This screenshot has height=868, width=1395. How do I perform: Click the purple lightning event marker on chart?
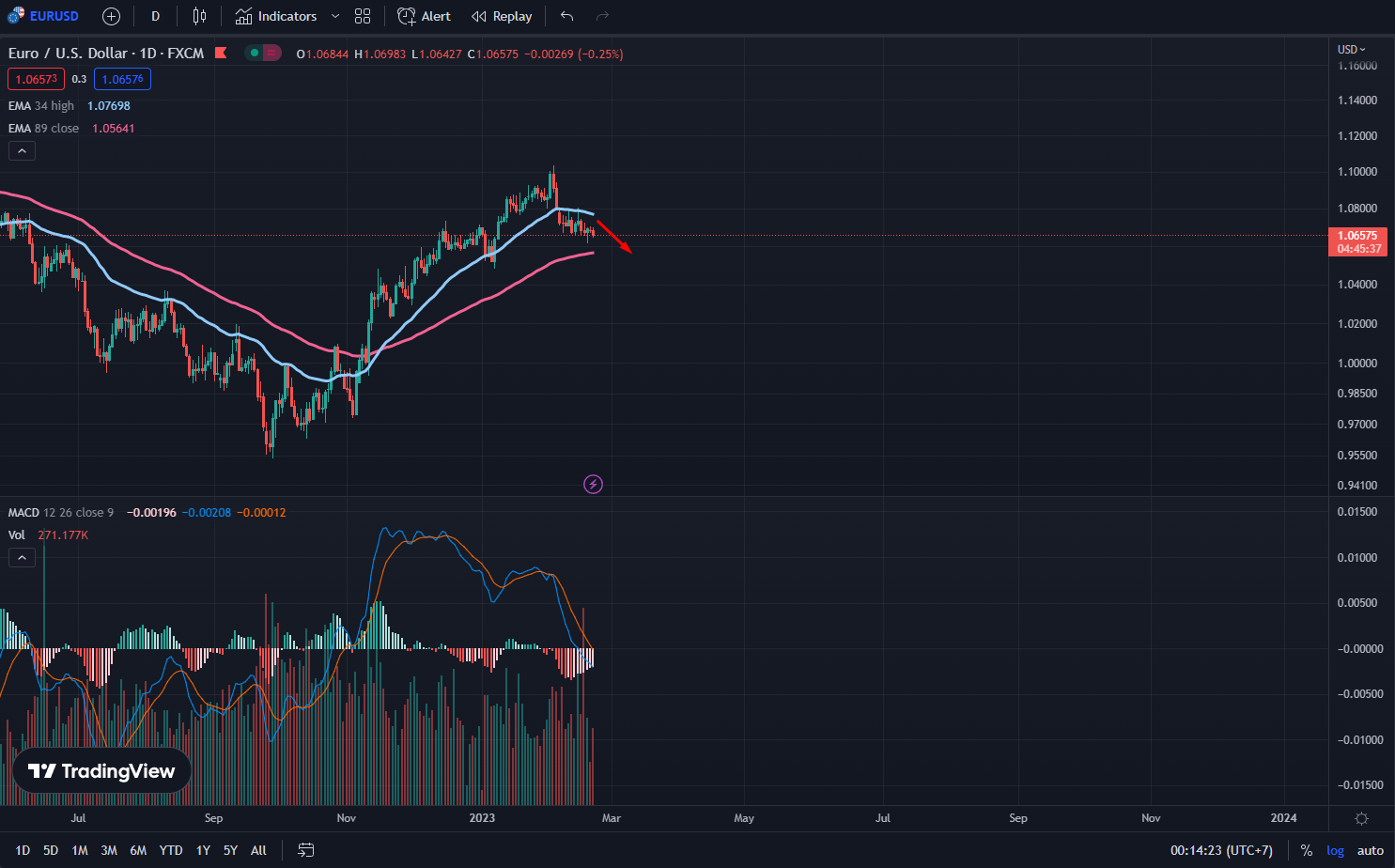point(593,484)
